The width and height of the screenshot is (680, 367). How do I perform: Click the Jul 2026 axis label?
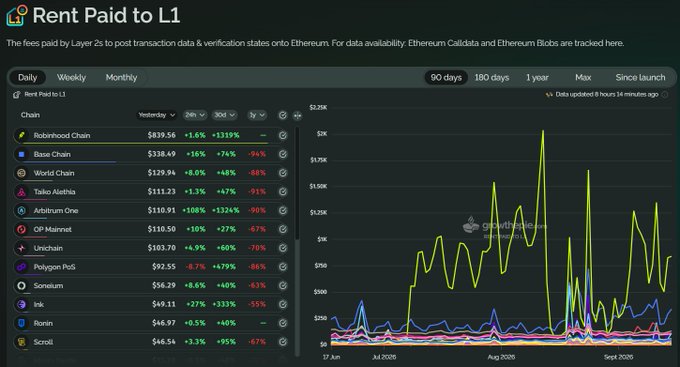(x=384, y=357)
